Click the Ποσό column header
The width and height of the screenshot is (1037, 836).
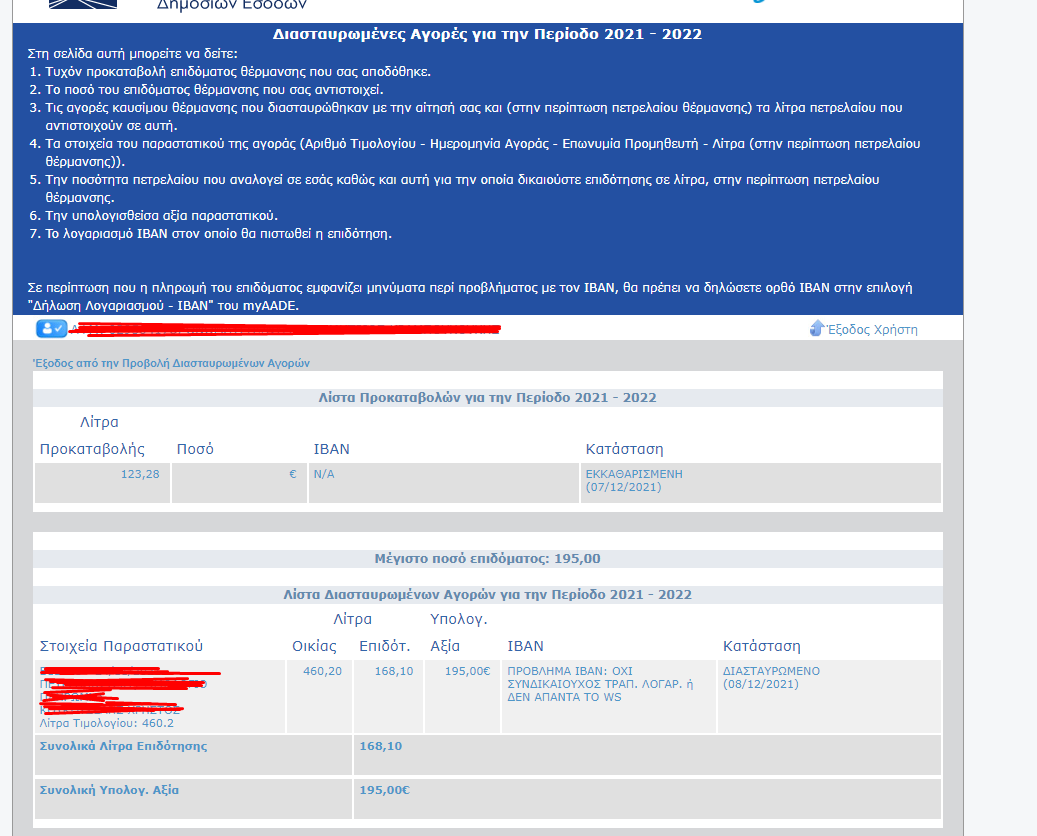tap(195, 449)
